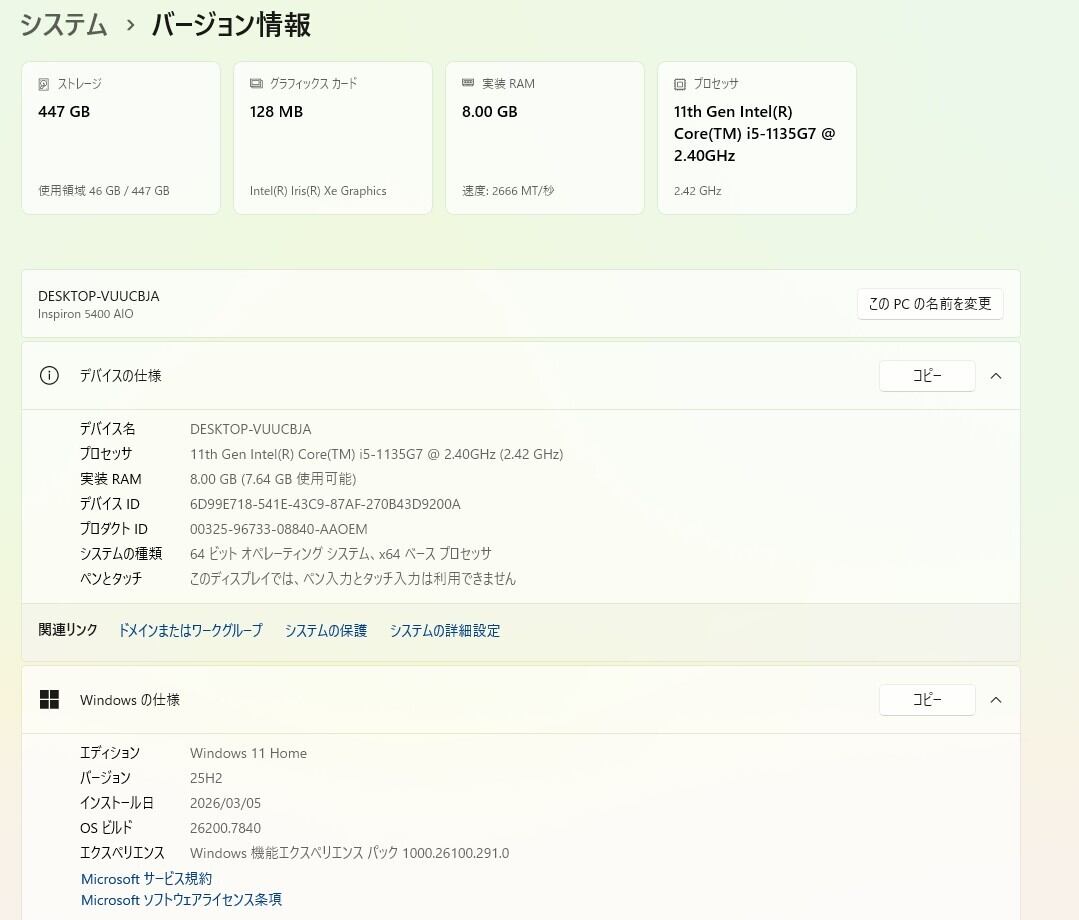Viewport: 1079px width, 920px height.
Task: Click the Intel(R) Iris(R) Xe Graphics text
Action: pos(318,191)
